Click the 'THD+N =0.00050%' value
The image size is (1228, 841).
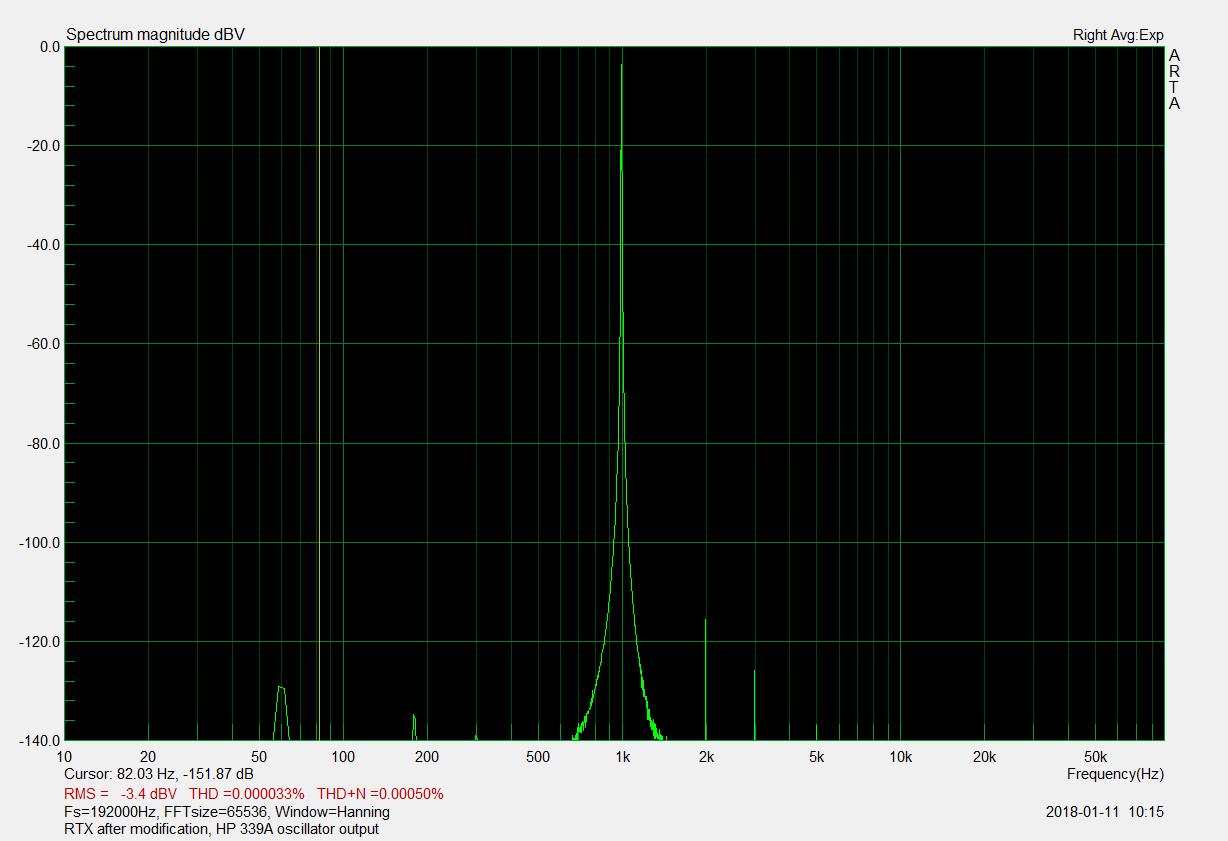[x=380, y=794]
